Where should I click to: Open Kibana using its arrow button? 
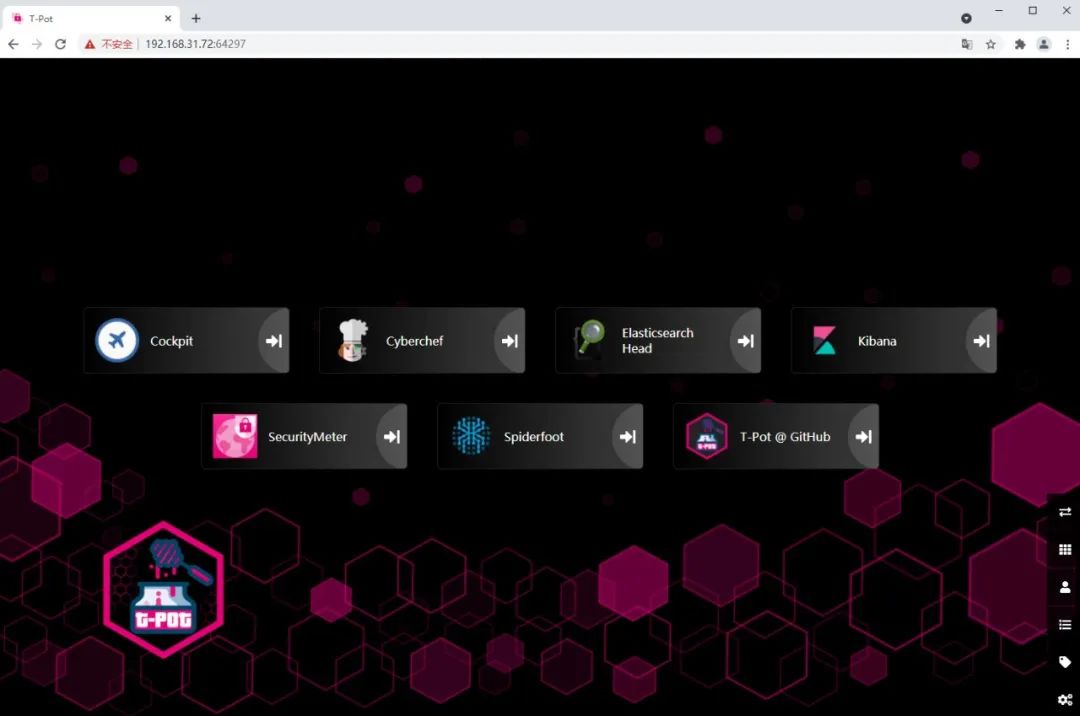(x=982, y=341)
